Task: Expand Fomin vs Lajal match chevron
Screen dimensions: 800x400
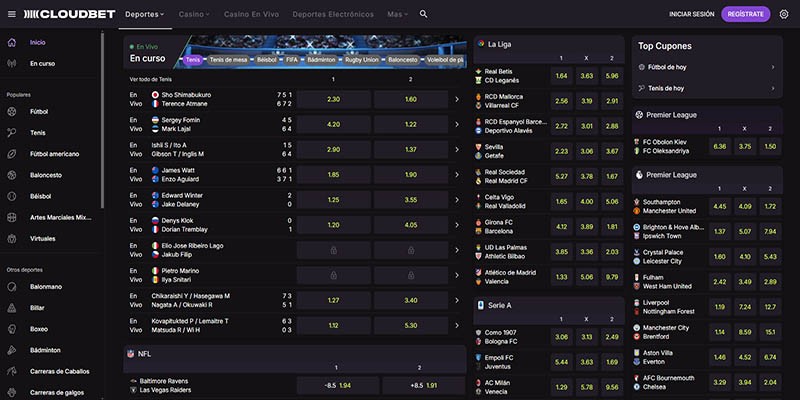Action: pos(457,124)
